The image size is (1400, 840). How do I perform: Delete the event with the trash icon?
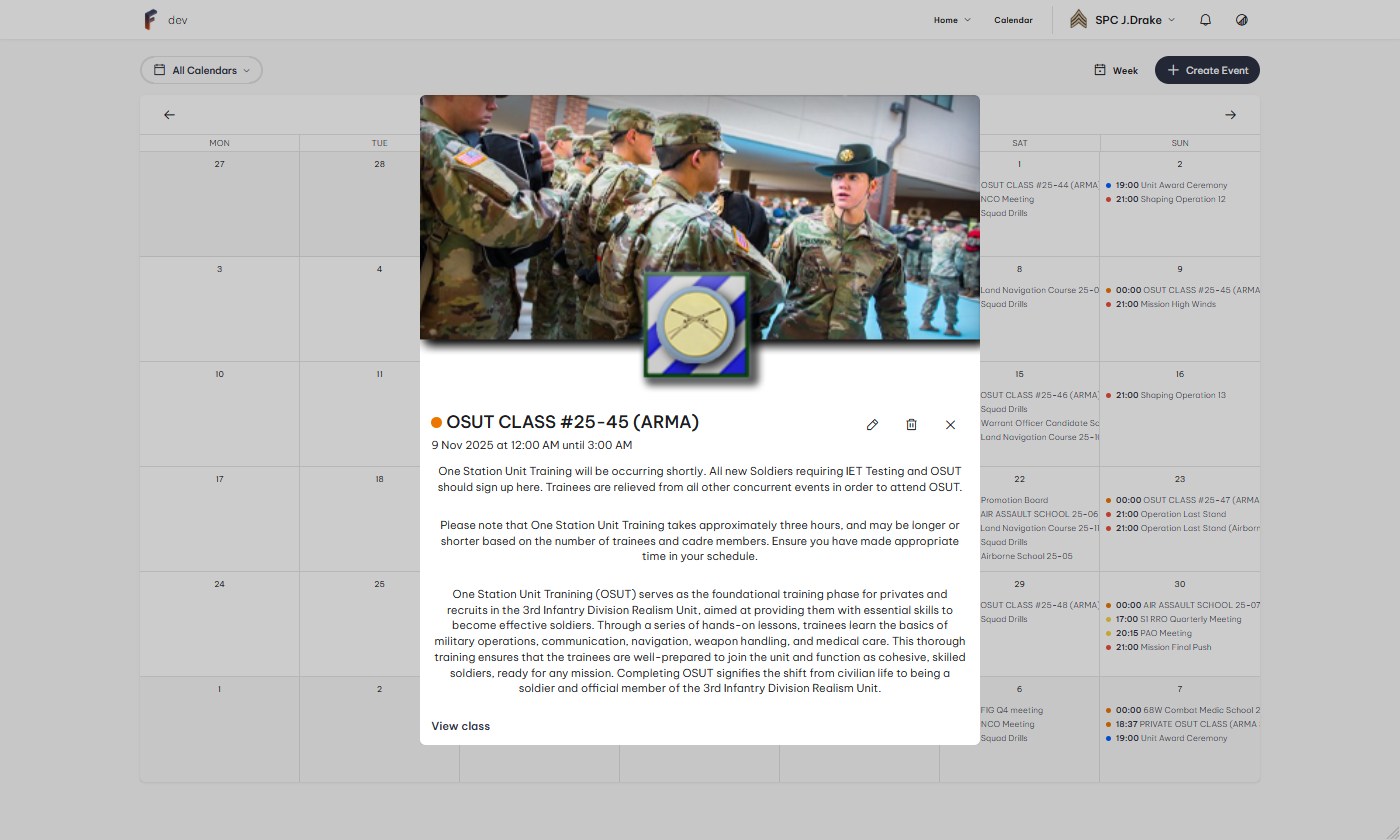pyautogui.click(x=911, y=425)
